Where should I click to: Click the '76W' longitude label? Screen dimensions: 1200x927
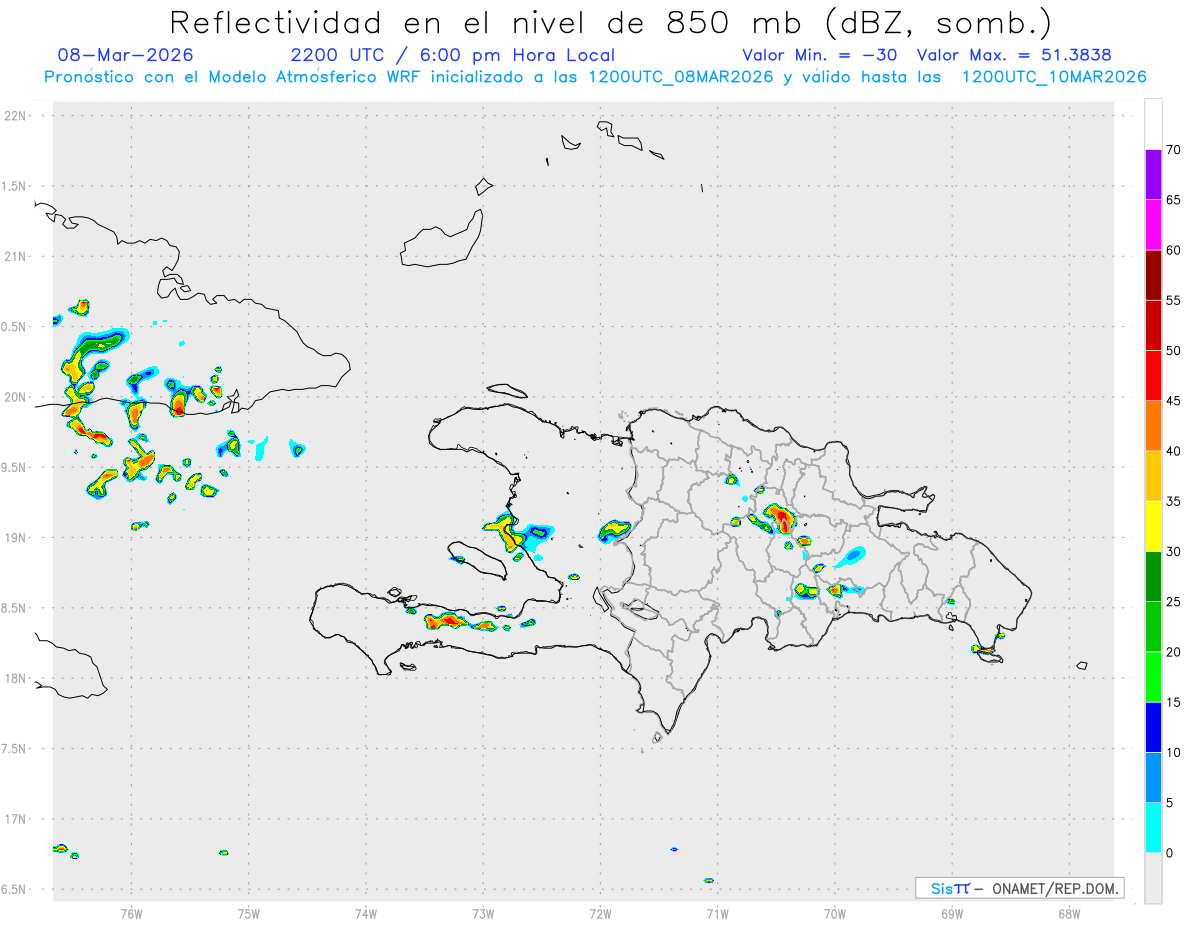(x=131, y=913)
